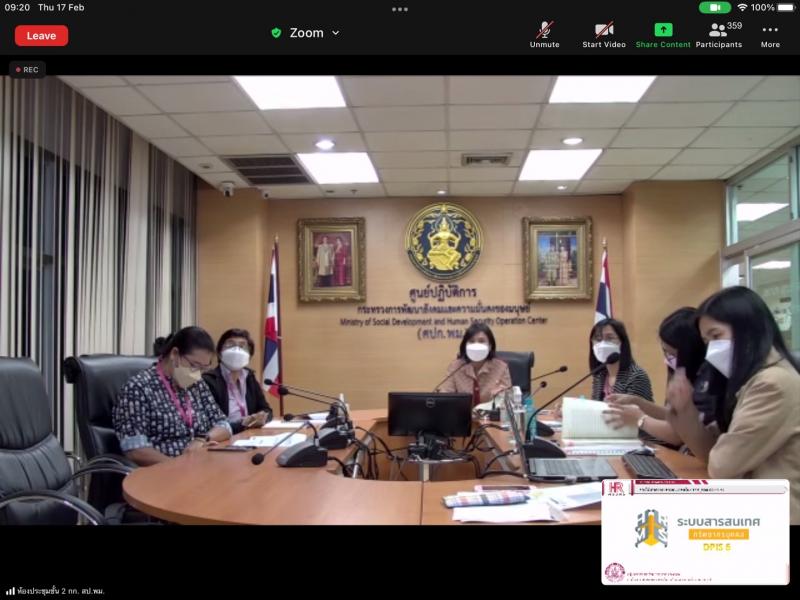800x600 pixels.
Task: Leave the Zoom meeting
Action: click(41, 36)
